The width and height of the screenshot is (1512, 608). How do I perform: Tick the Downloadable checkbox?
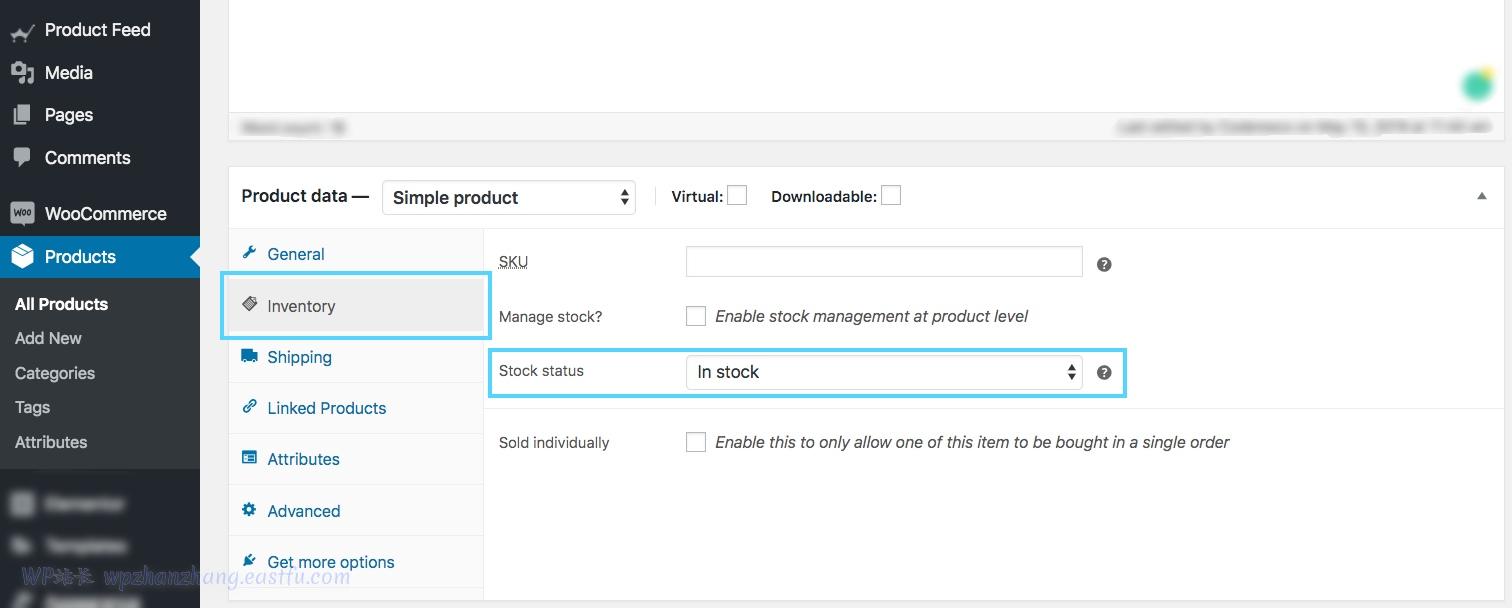pyautogui.click(x=891, y=196)
